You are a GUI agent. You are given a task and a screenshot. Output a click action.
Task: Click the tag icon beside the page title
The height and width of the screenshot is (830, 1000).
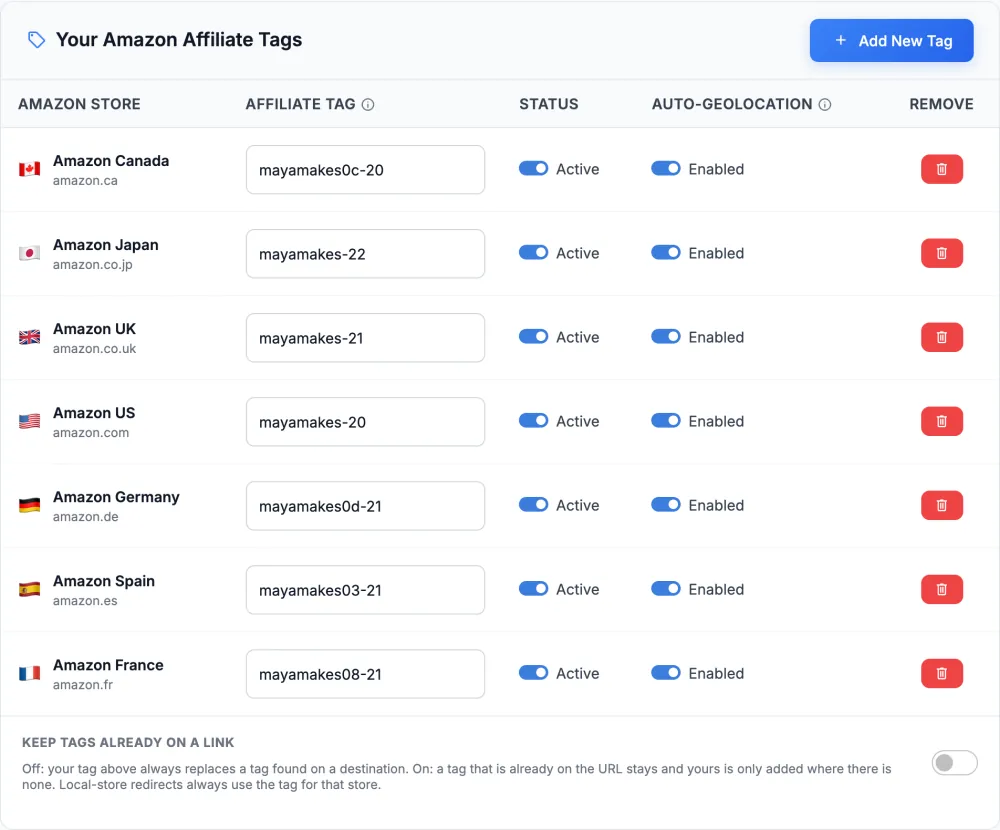tap(36, 40)
